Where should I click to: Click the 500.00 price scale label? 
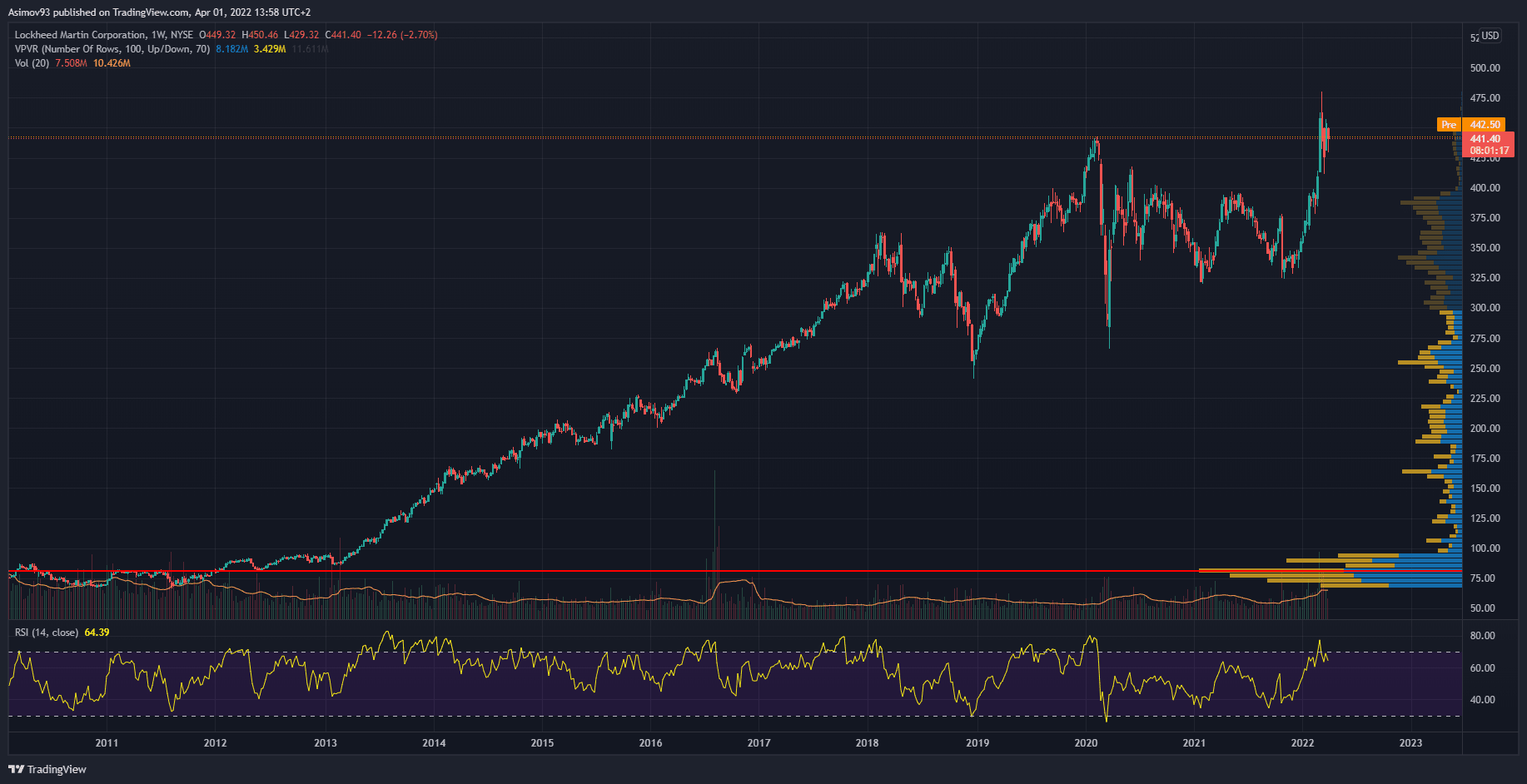coord(1485,68)
